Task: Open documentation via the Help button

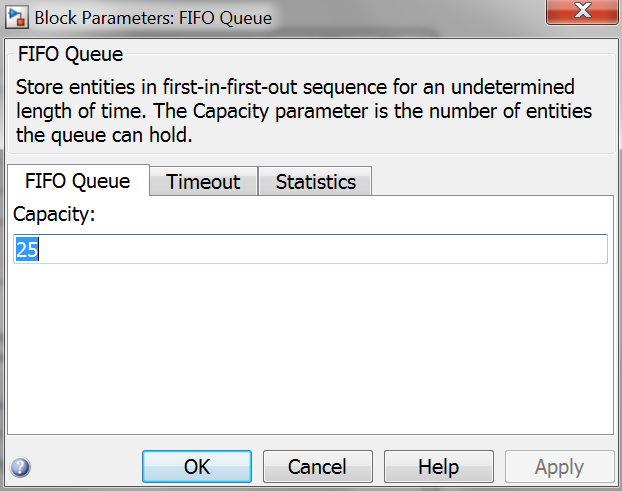Action: 439,466
